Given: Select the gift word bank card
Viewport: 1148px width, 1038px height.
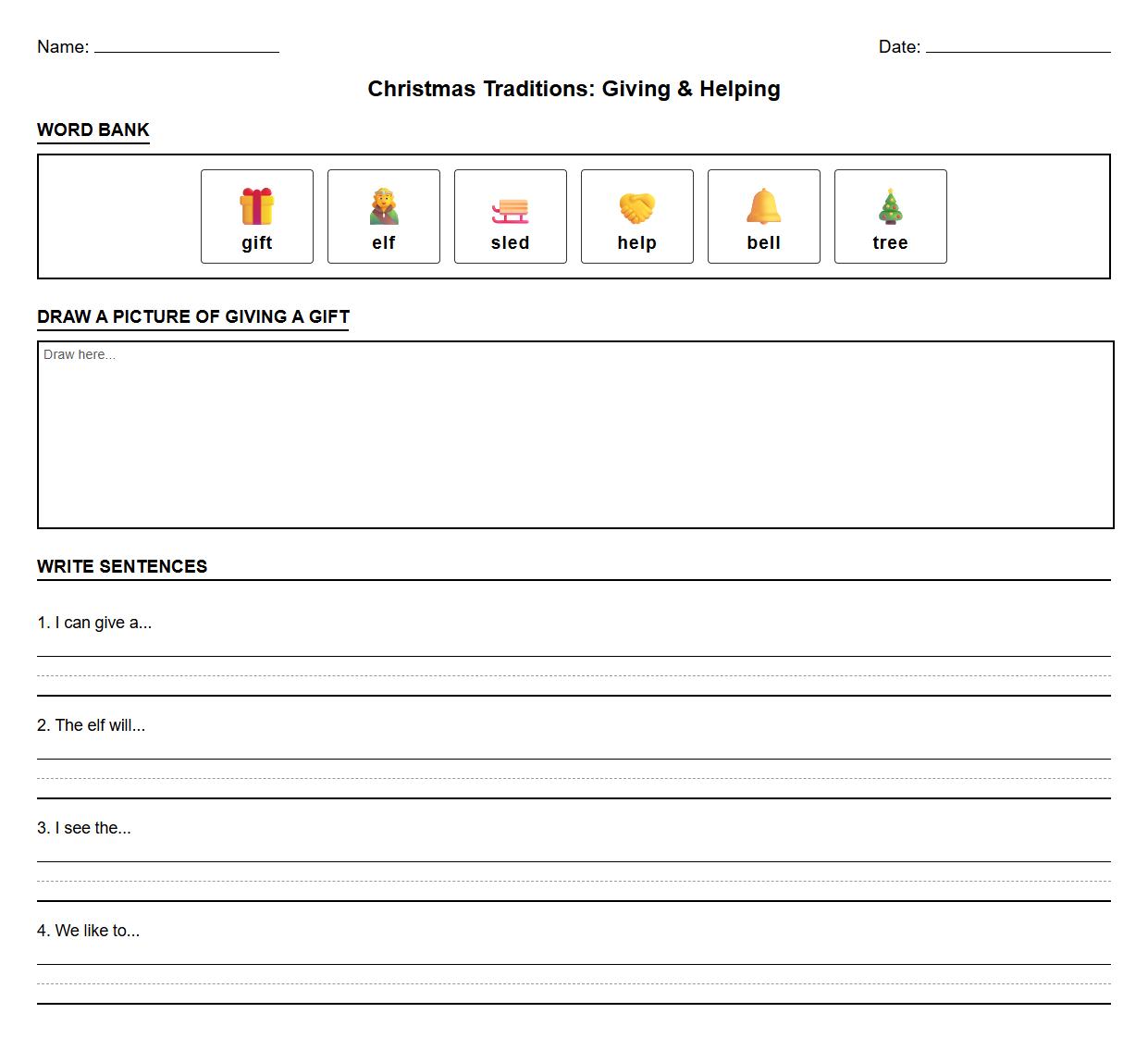Looking at the screenshot, I should coord(256,216).
